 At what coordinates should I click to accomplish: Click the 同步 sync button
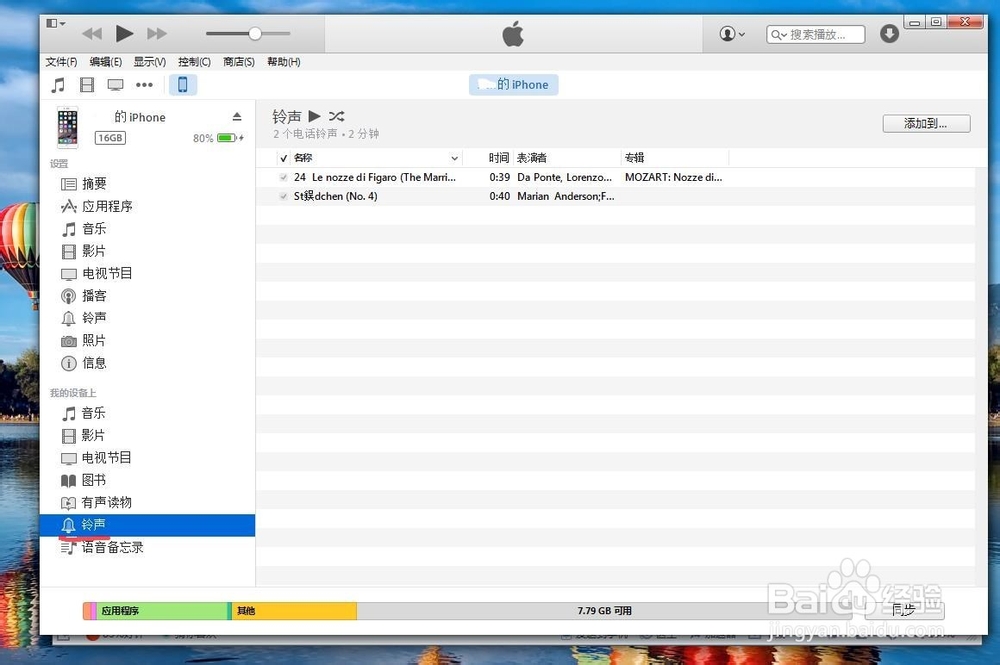904,610
